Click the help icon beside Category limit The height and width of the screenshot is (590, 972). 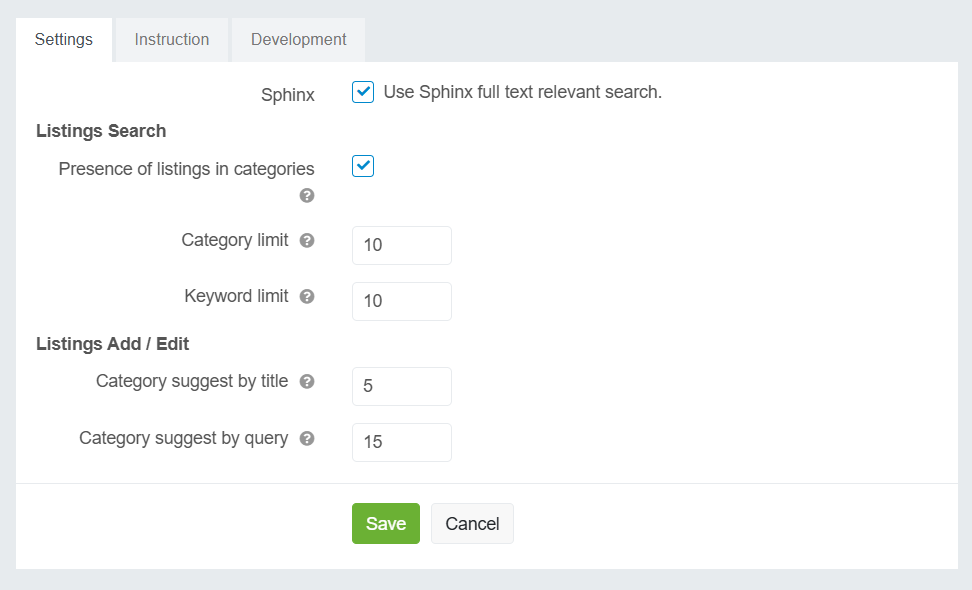pos(307,241)
